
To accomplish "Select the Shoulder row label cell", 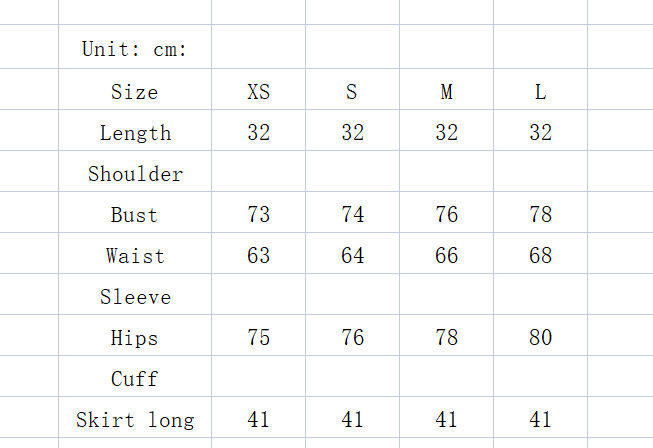I will [x=135, y=174].
